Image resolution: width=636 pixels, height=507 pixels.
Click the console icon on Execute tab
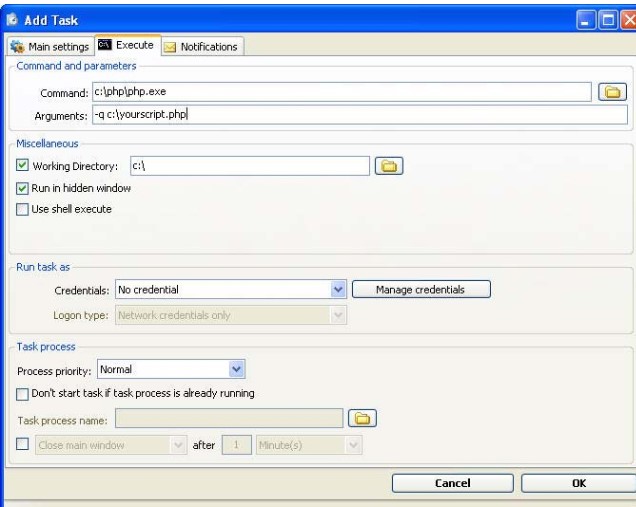click(x=105, y=45)
